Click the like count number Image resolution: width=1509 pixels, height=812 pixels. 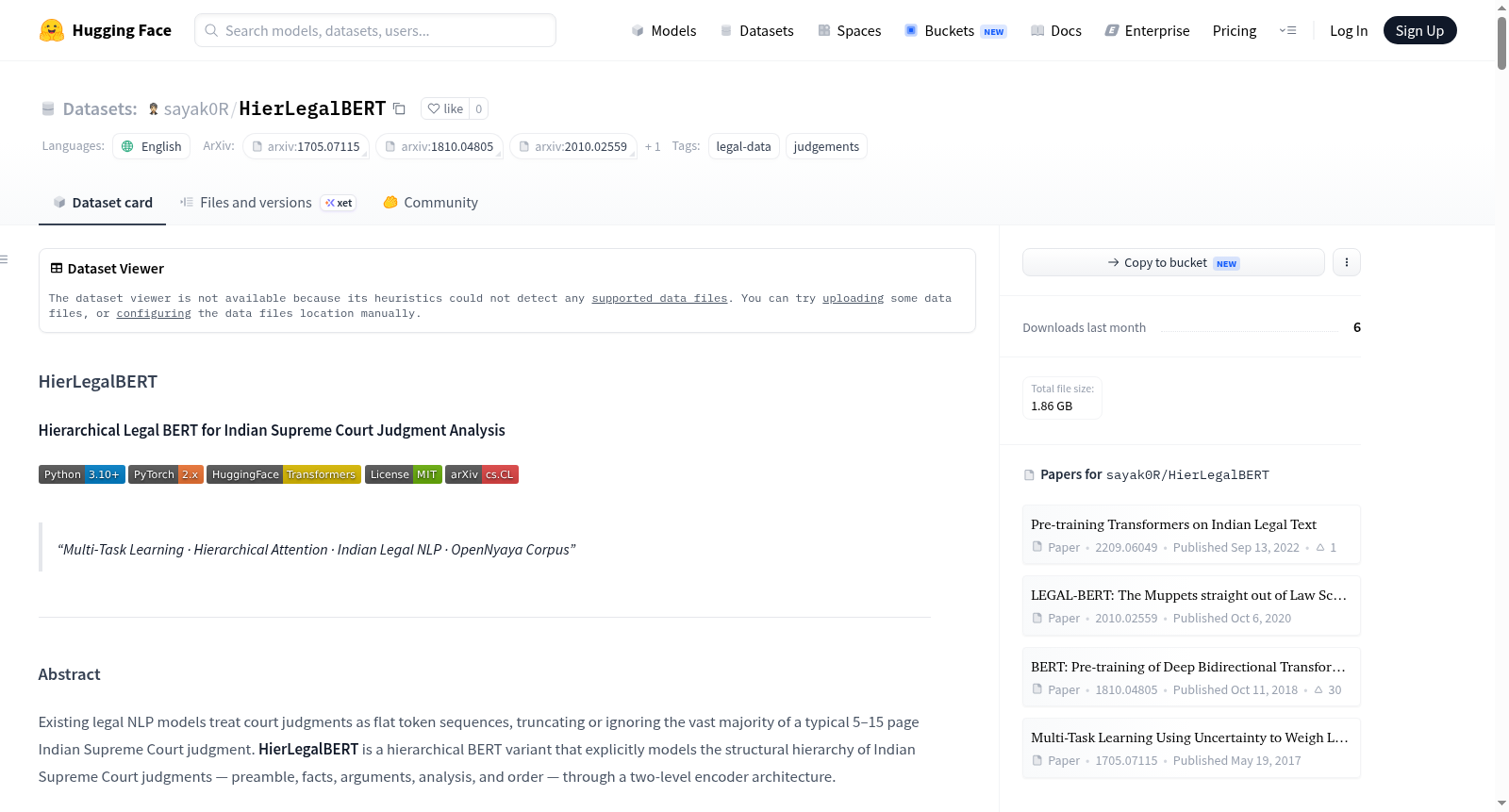pos(479,108)
